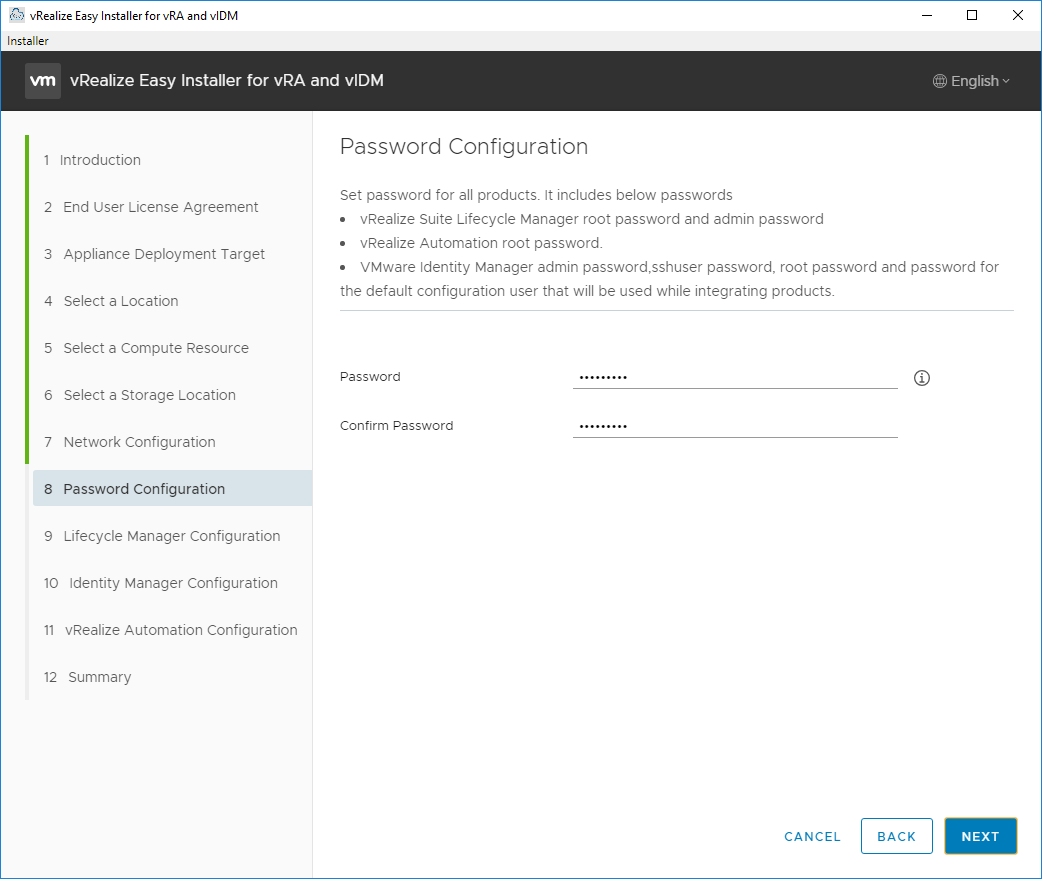Click the NEXT button
The image size is (1042, 879).
coord(980,836)
